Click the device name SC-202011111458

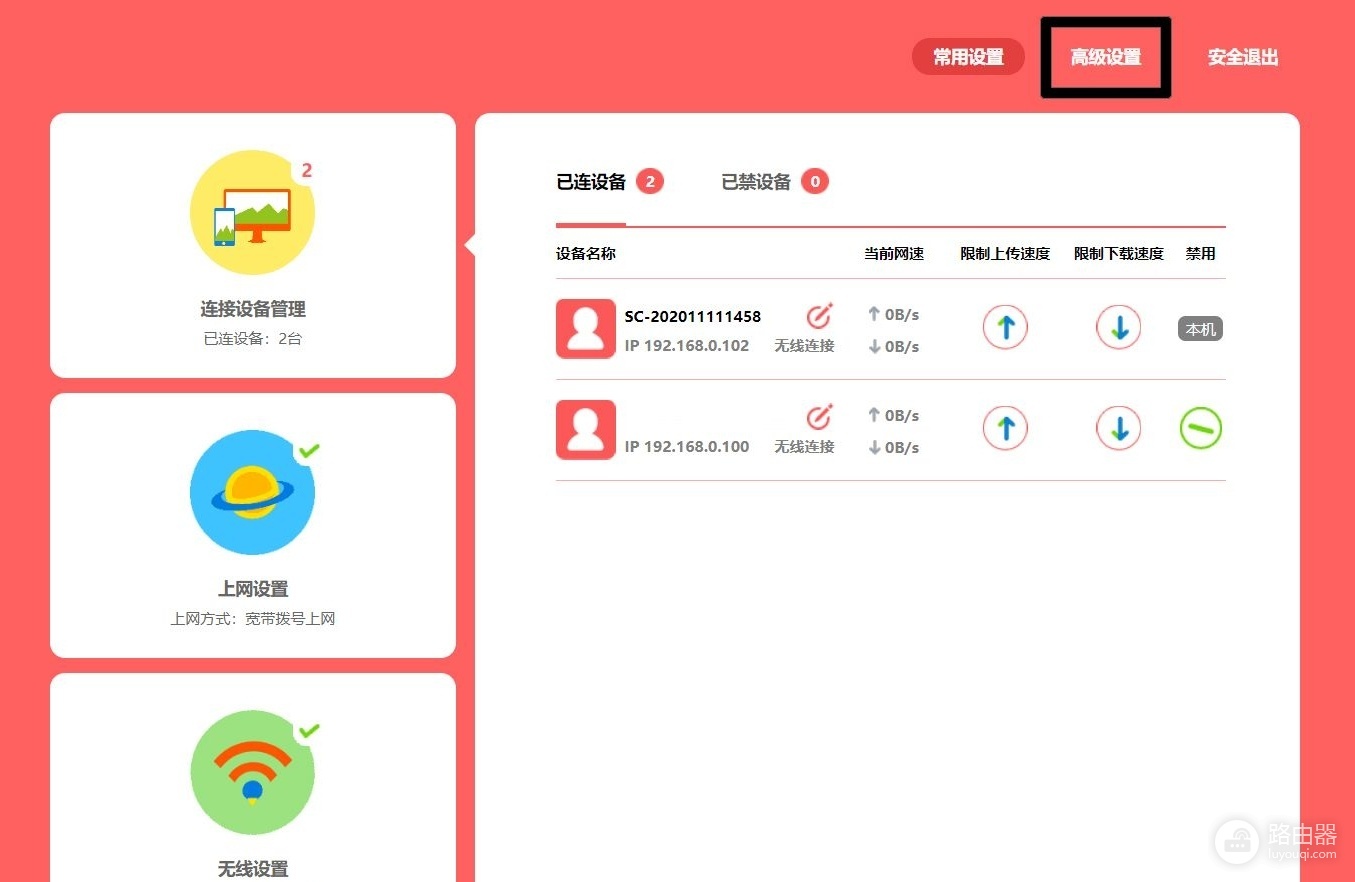[x=693, y=316]
